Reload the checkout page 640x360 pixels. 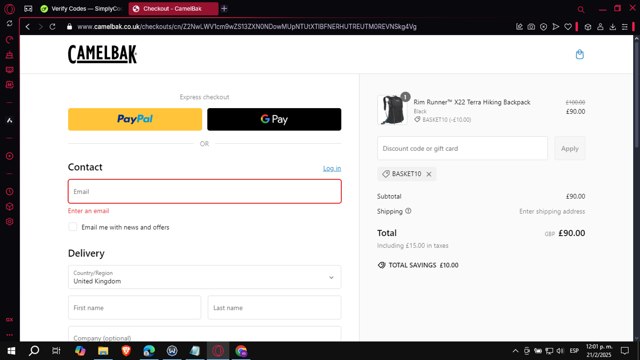pos(52,27)
